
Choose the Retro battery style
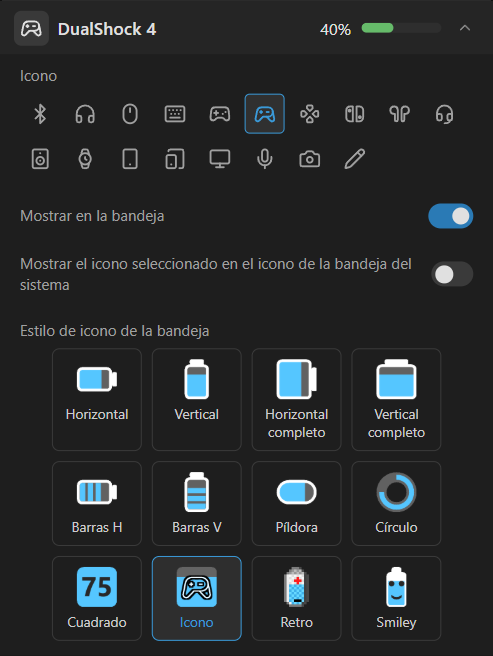297,598
